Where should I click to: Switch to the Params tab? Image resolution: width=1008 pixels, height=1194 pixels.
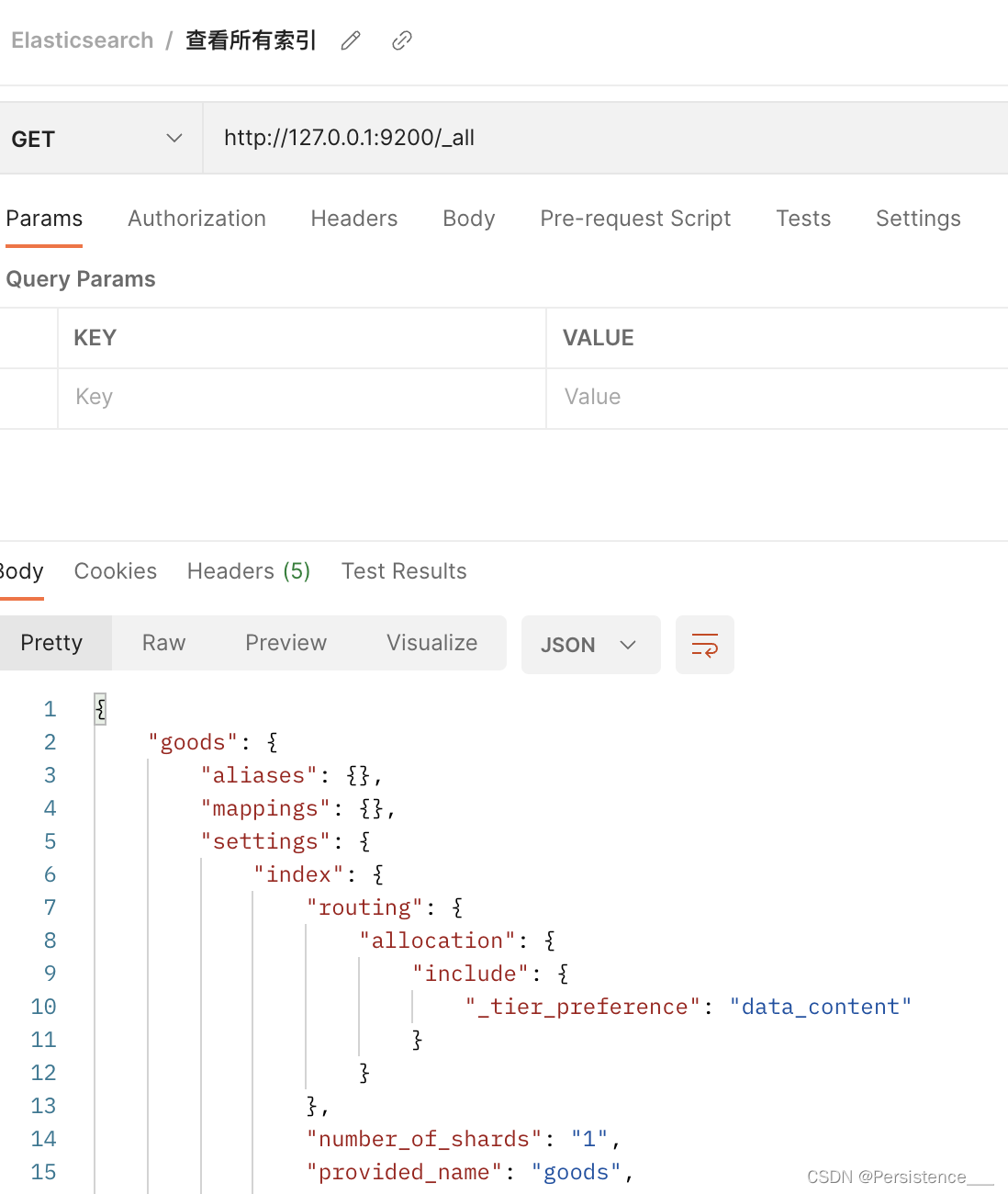point(44,219)
